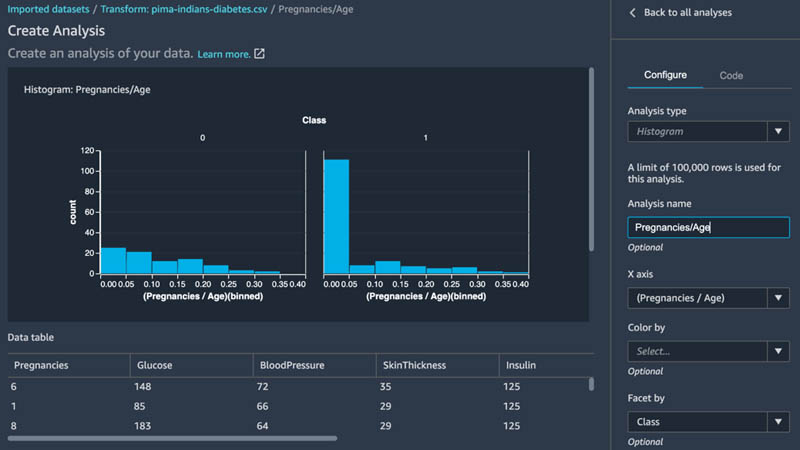Click the Glucose column header
The height and width of the screenshot is (450, 800).
154,365
